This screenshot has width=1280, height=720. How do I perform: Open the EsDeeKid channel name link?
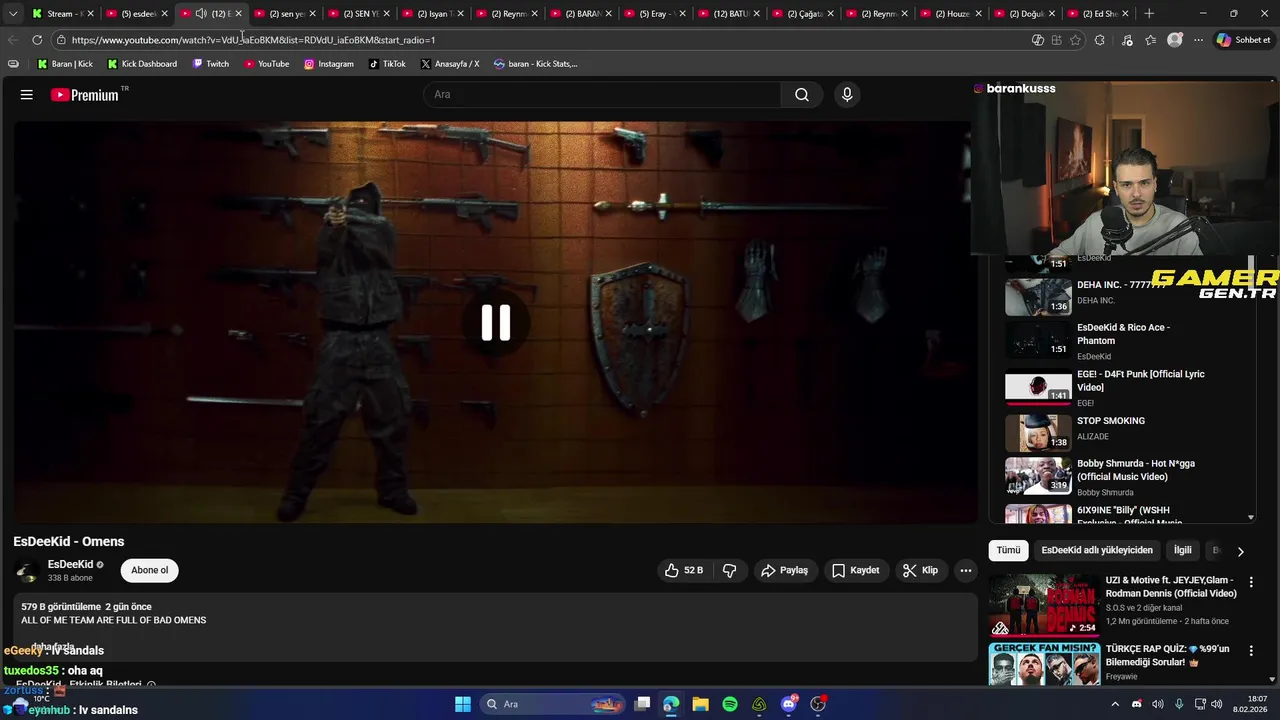tap(70, 564)
